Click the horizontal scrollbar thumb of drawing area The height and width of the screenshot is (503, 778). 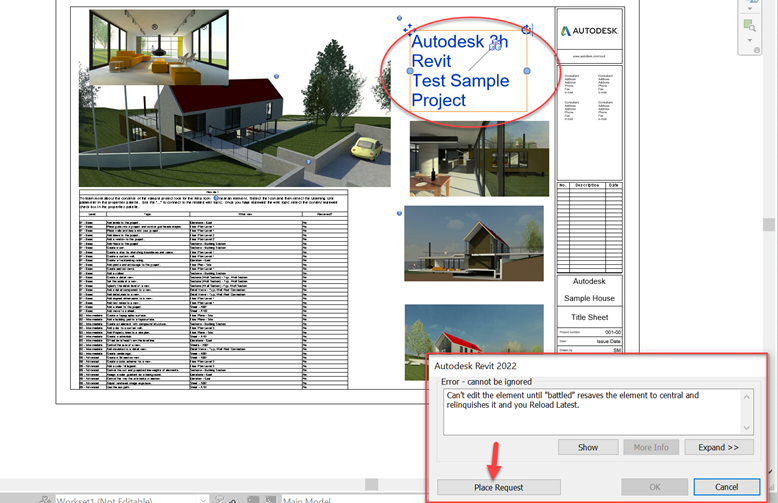tap(372, 484)
